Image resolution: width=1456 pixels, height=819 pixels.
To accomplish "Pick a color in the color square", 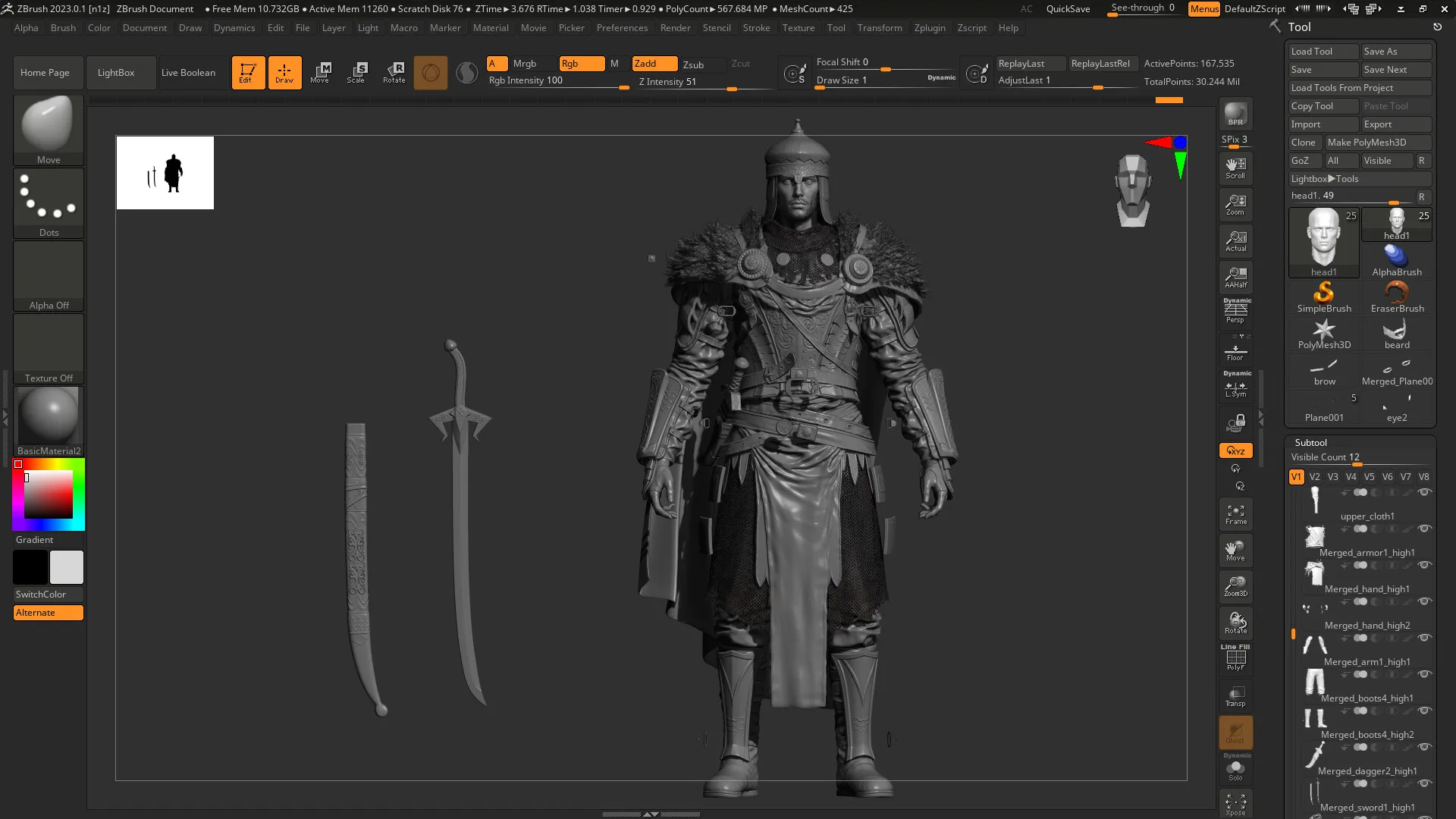I will [49, 494].
